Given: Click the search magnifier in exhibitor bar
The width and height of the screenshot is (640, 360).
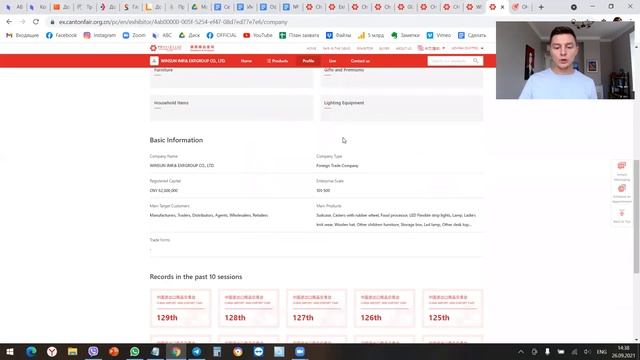Looking at the screenshot, I should click(x=476, y=61).
